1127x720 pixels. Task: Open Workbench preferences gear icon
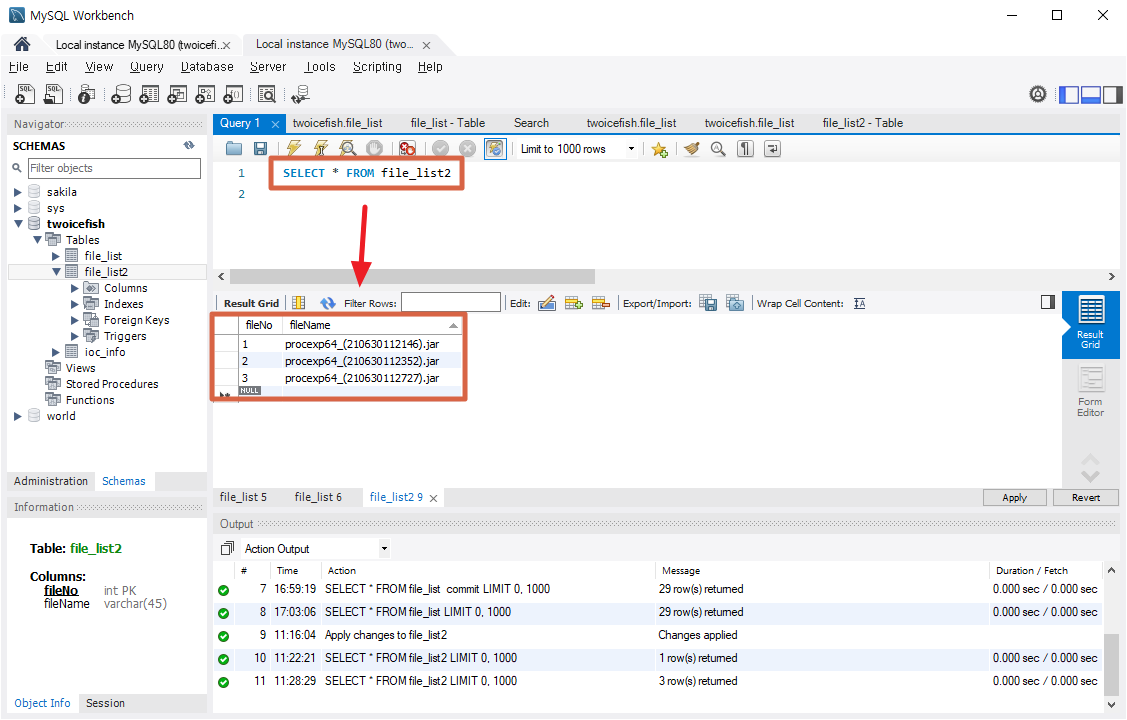click(x=1038, y=94)
